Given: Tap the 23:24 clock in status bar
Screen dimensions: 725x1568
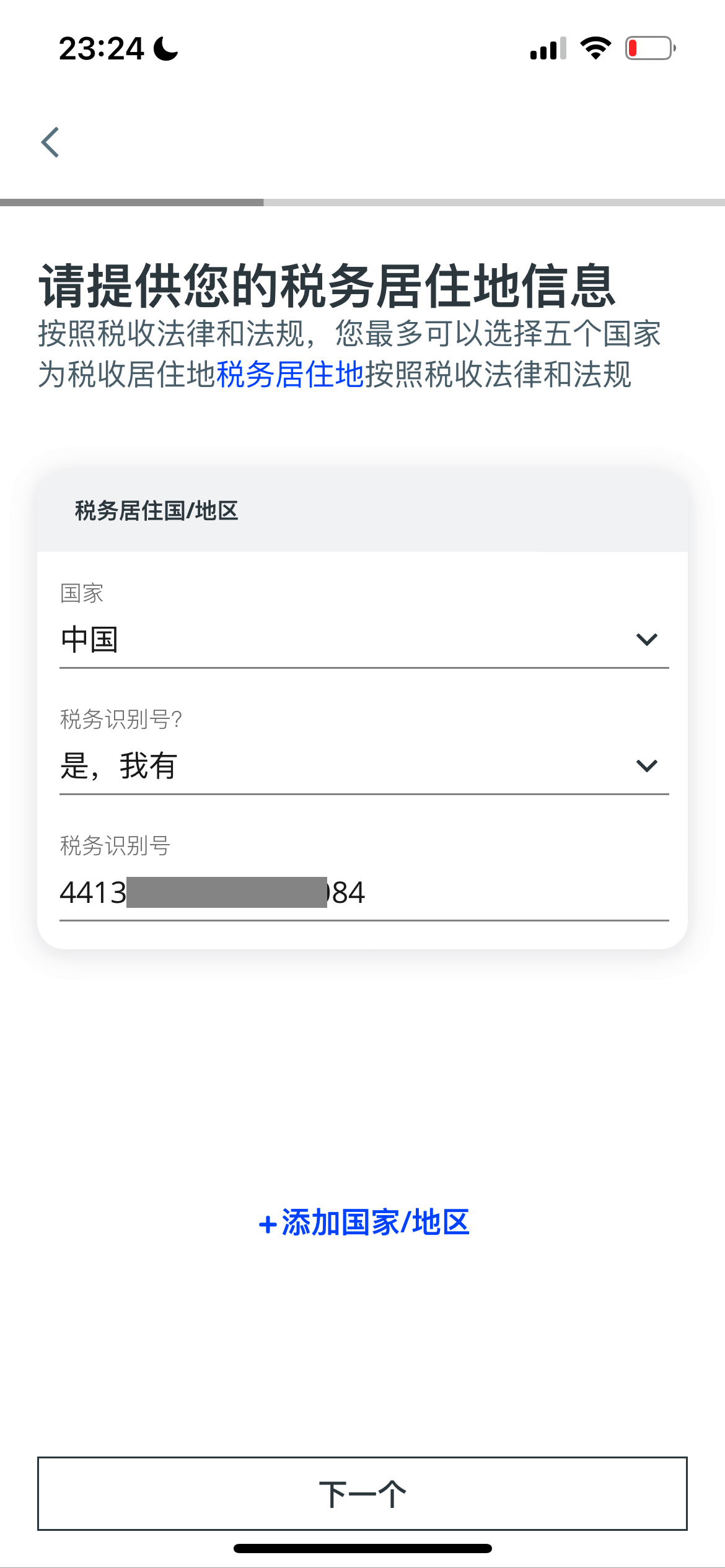Looking at the screenshot, I should [101, 48].
